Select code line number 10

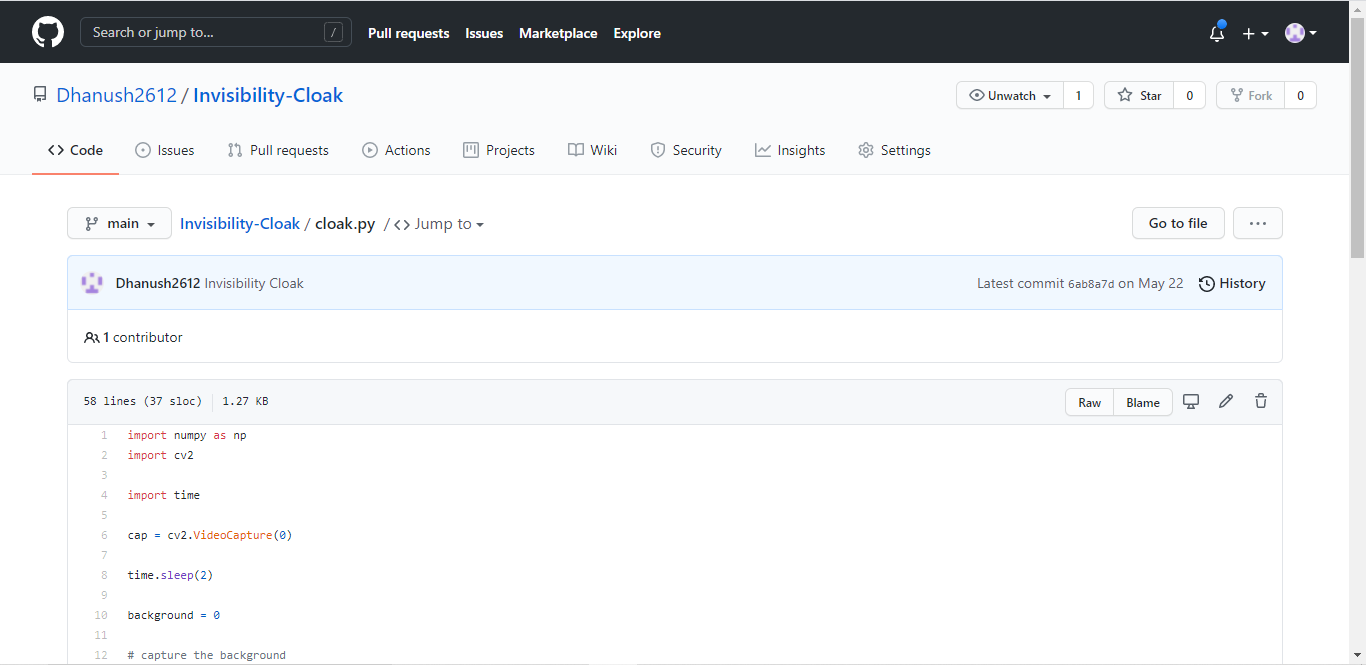pyautogui.click(x=101, y=615)
